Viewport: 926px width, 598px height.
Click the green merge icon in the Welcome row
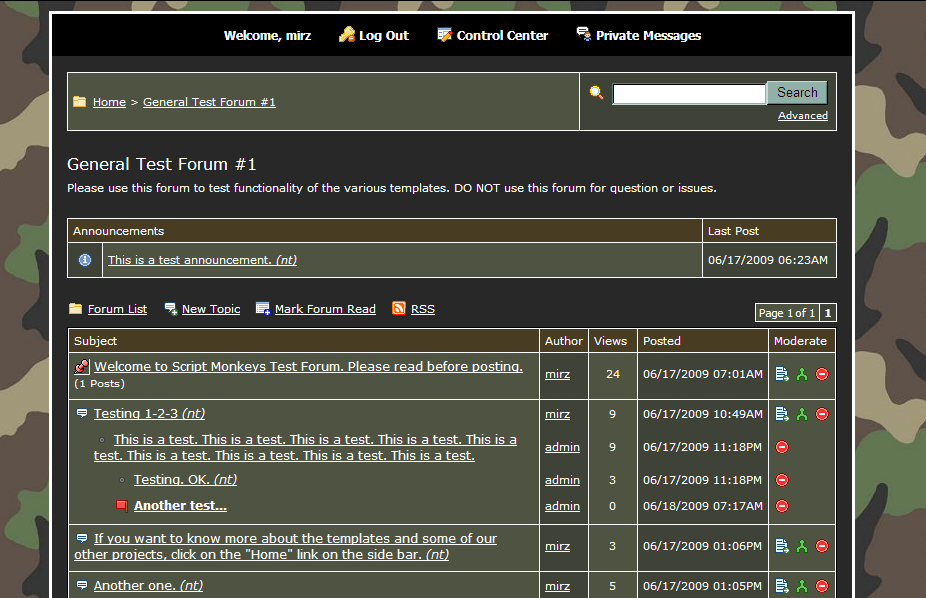coord(802,374)
